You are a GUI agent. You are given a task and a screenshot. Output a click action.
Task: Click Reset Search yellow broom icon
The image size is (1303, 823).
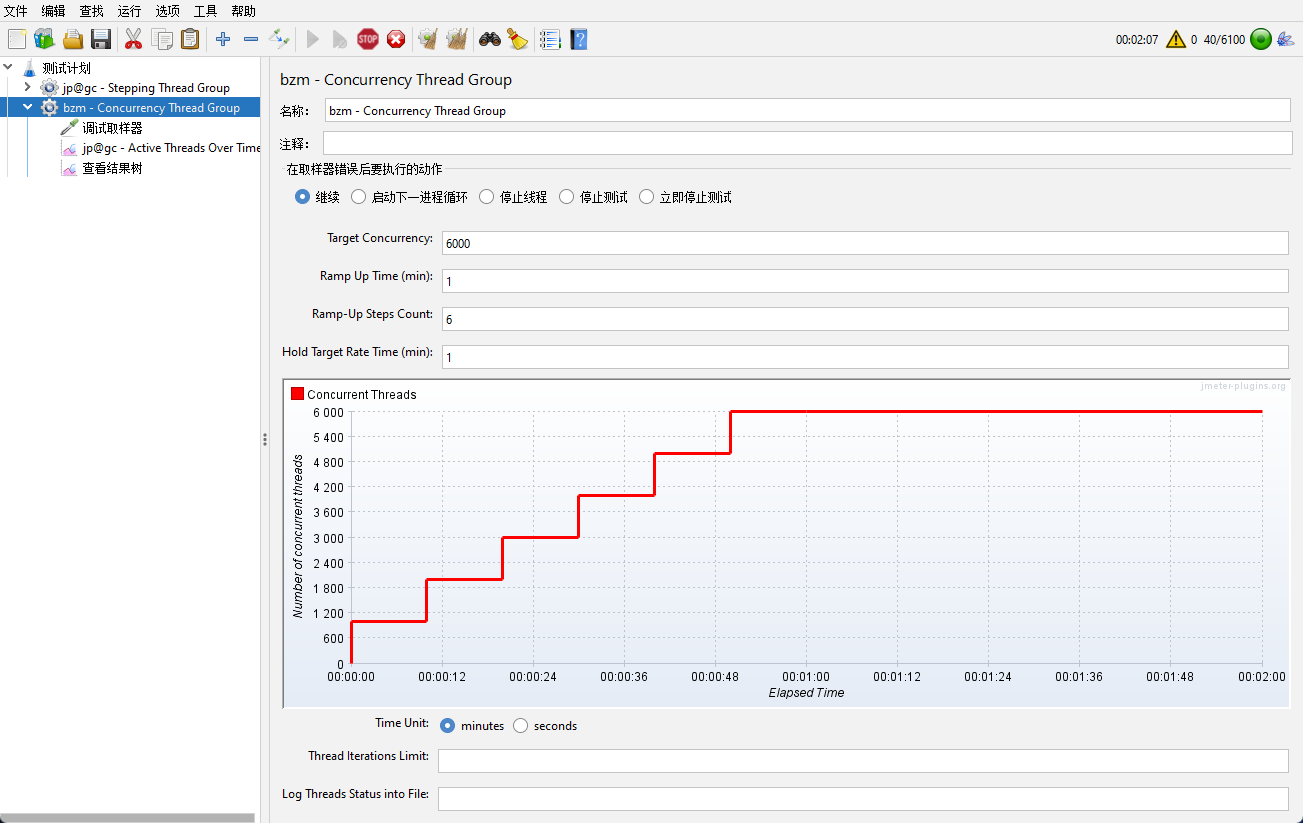pos(517,39)
